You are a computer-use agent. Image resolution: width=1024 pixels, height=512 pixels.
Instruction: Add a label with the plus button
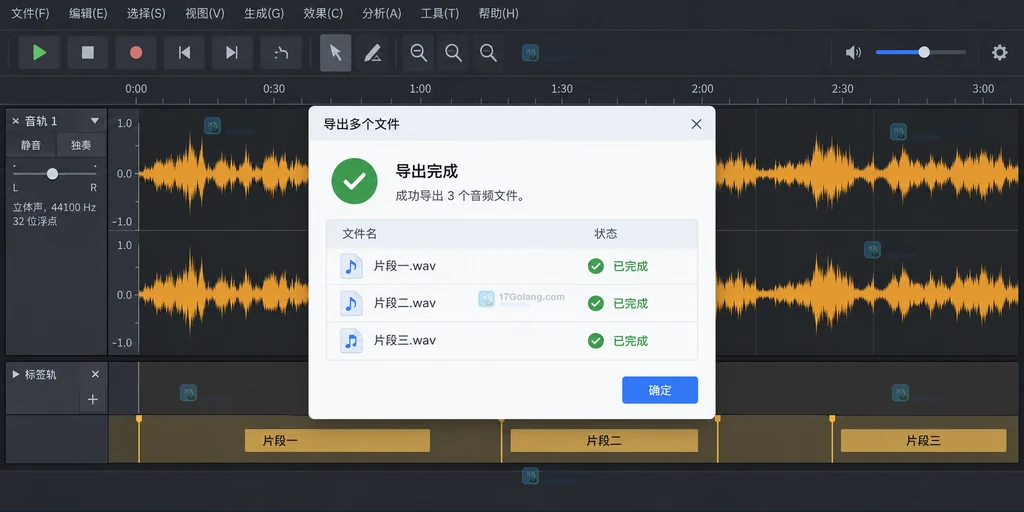tap(93, 399)
